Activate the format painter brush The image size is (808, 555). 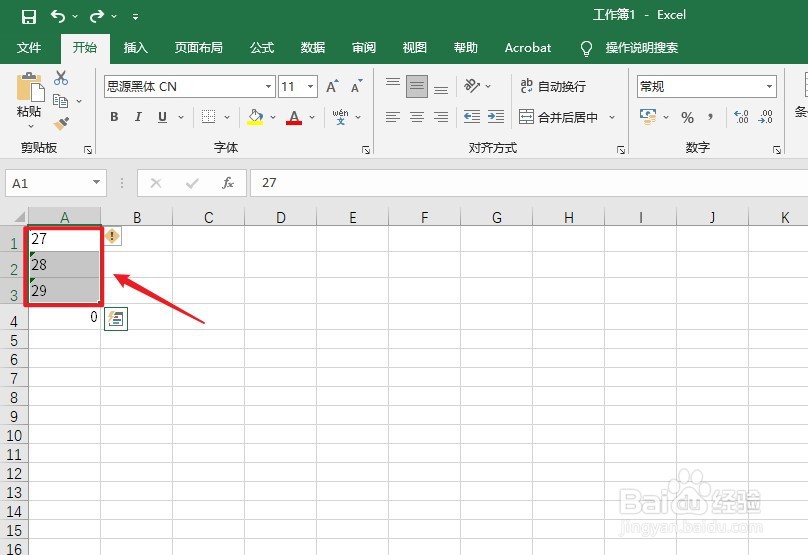click(x=61, y=124)
